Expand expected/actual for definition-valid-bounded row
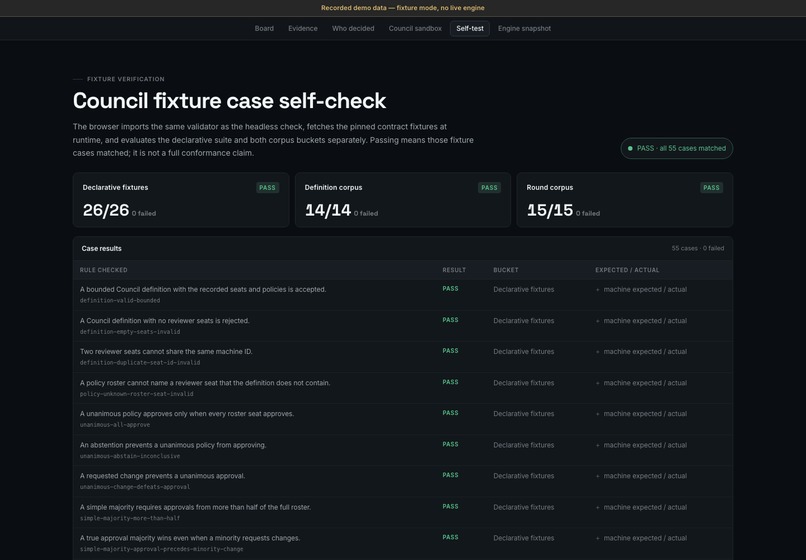 pyautogui.click(x=641, y=290)
